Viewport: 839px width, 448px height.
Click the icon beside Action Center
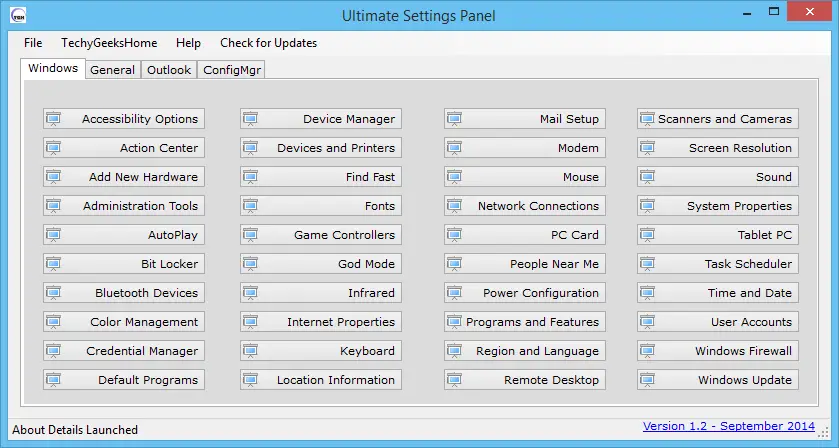pos(53,148)
